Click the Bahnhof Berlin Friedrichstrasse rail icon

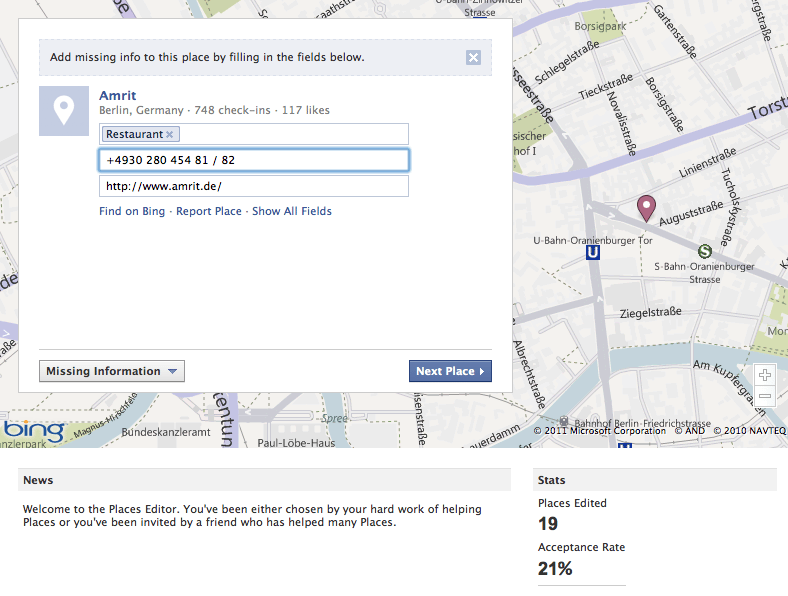[x=564, y=421]
